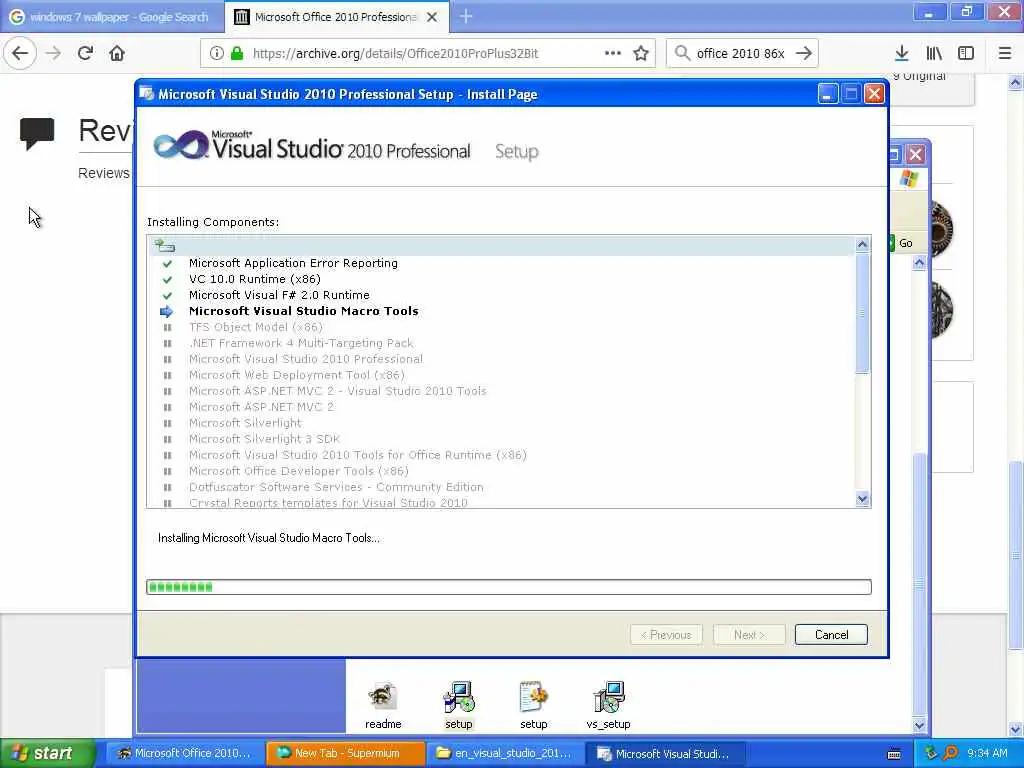This screenshot has height=768, width=1024.
Task: Open the browser library icon
Action: pos(934,53)
